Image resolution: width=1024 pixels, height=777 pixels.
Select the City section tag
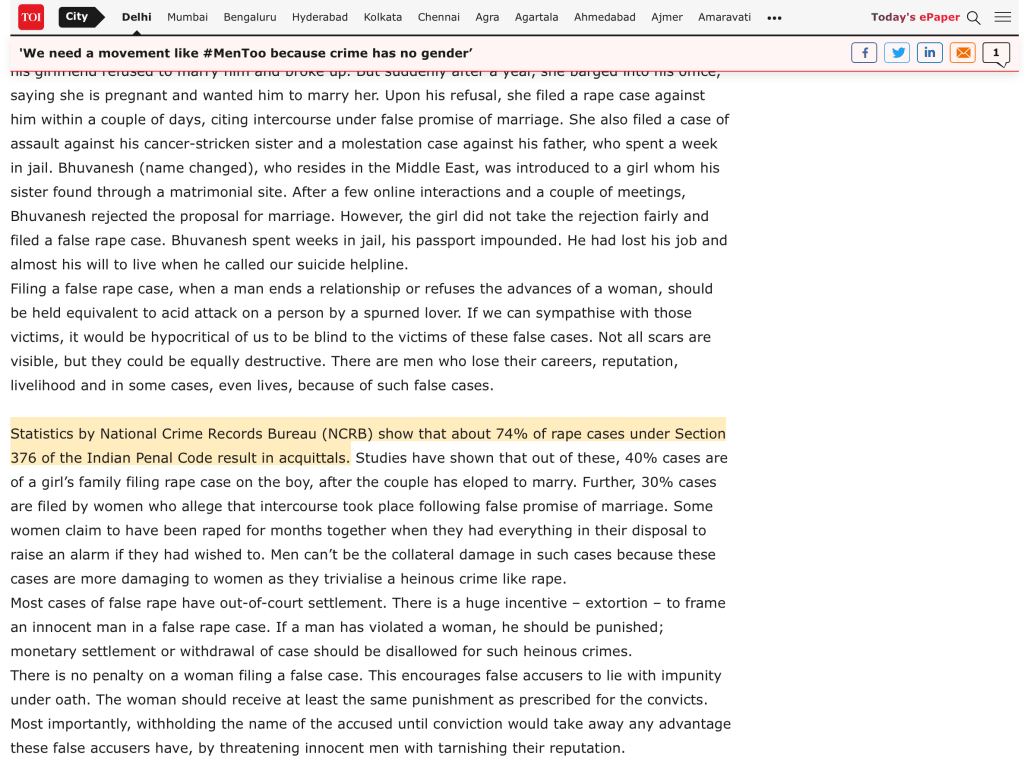78,17
